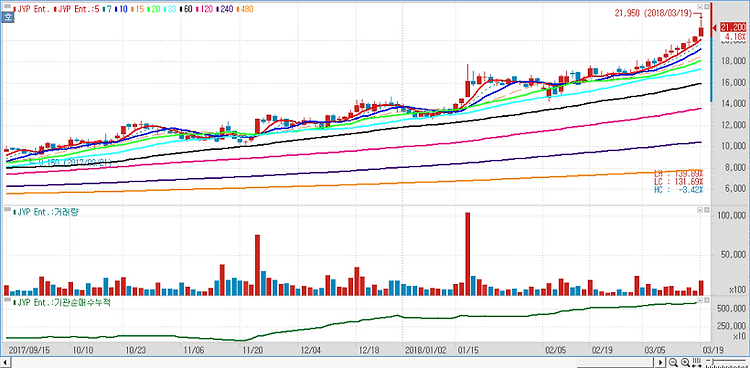This screenshot has height=368, width=750.
Task: Click the 4.18% change value
Action: tap(735, 37)
